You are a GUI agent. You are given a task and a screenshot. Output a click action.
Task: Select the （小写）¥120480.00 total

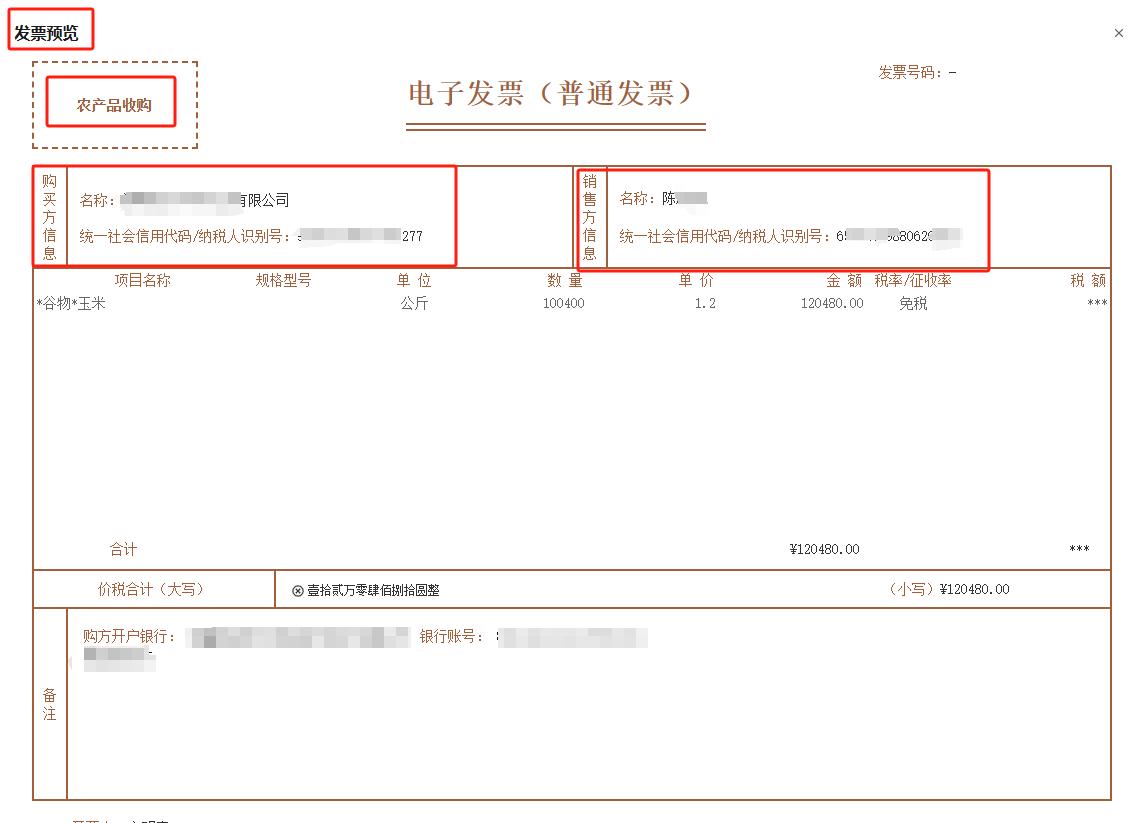point(947,589)
